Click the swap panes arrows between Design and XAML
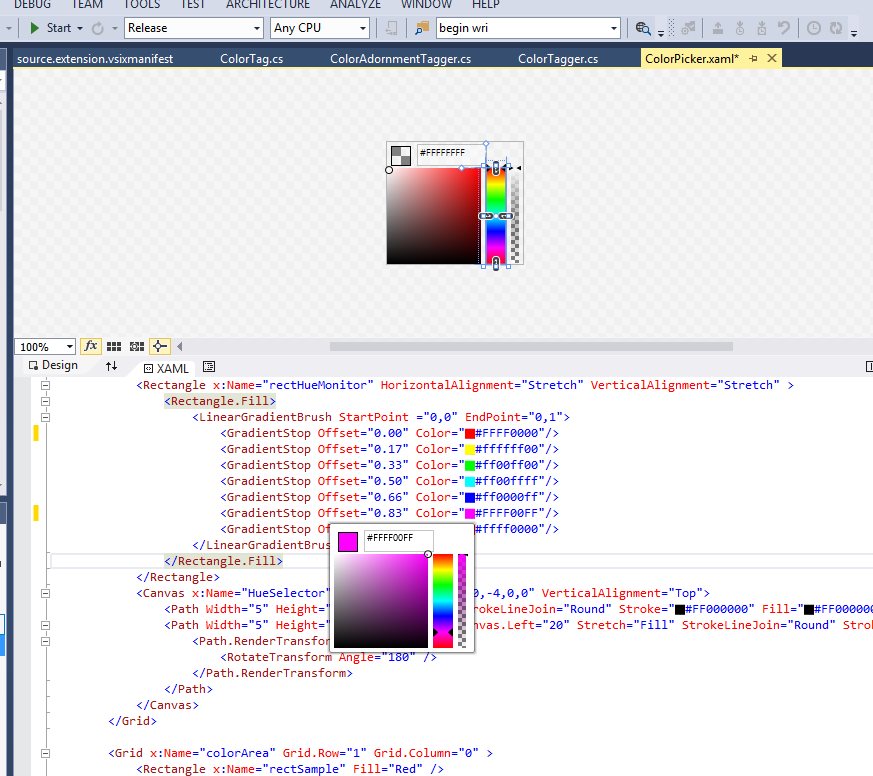 pos(111,366)
